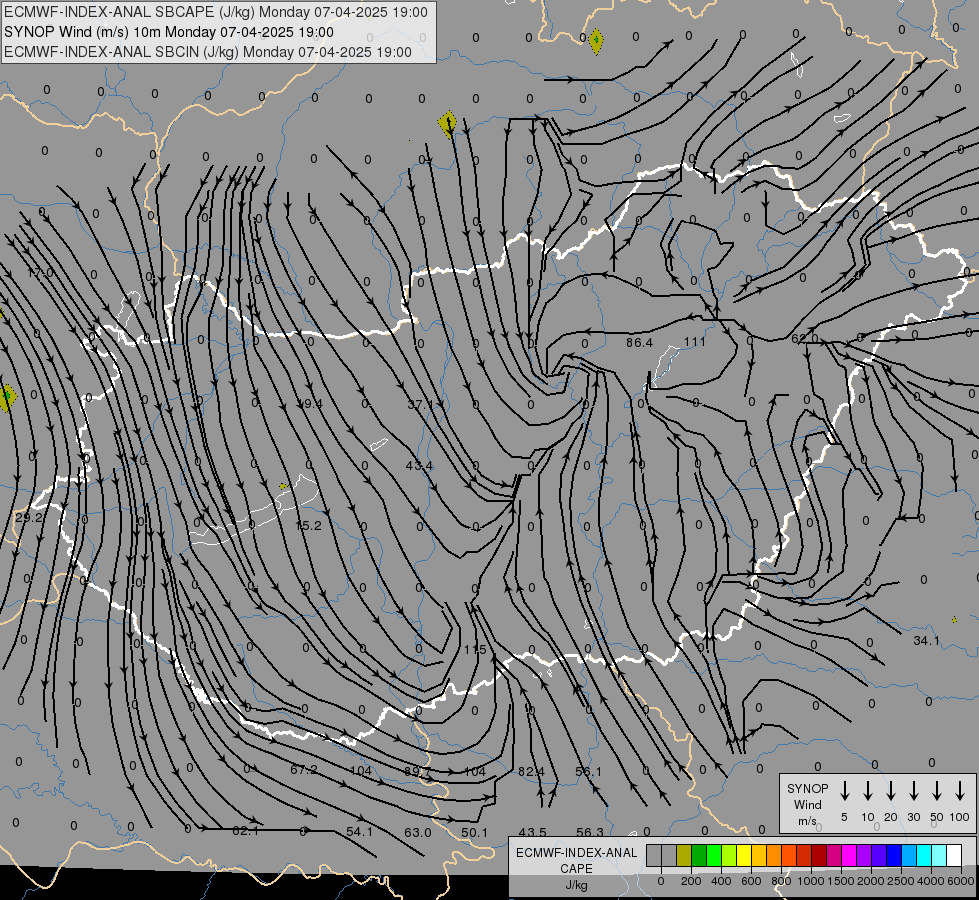
Task: Click the 43.5 value on the map
Action: pyautogui.click(x=533, y=833)
